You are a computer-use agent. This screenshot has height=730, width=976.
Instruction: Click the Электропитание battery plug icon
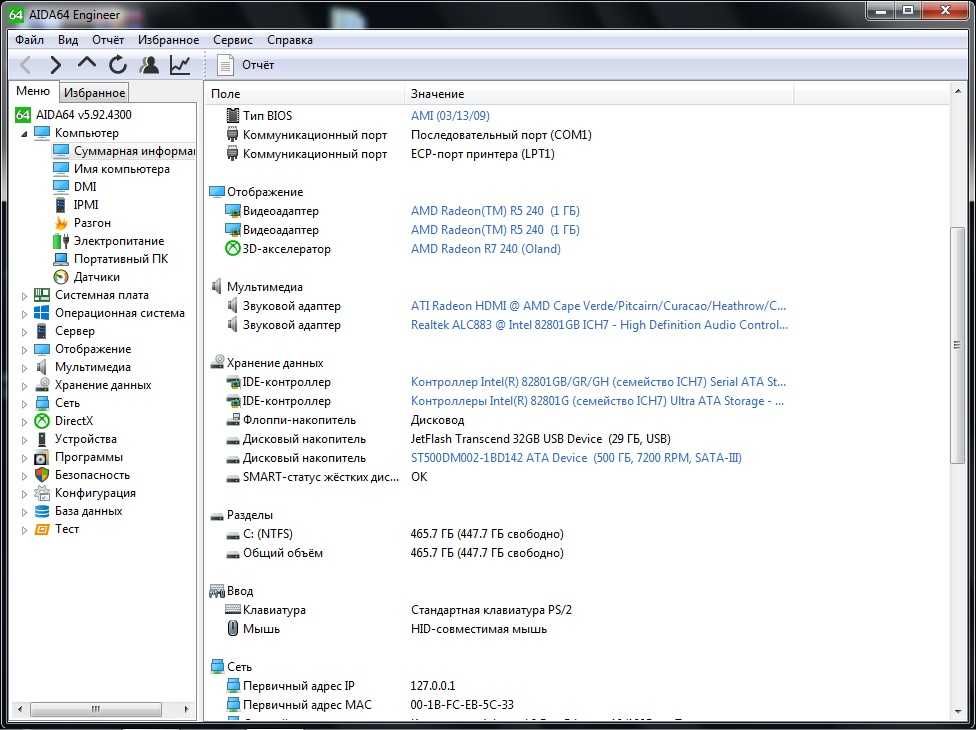[61, 241]
